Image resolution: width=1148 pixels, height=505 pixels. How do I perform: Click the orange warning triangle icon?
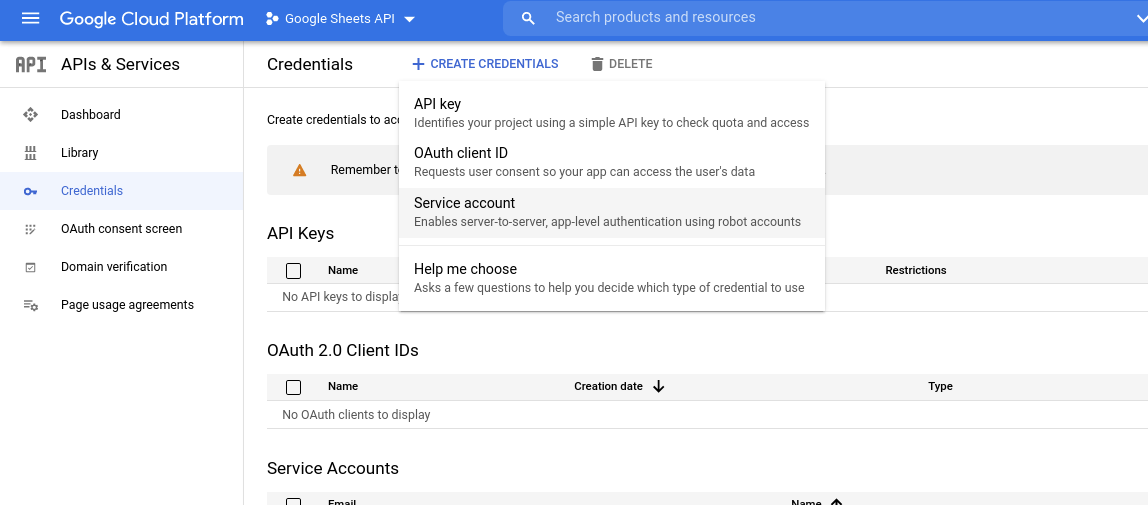point(299,170)
